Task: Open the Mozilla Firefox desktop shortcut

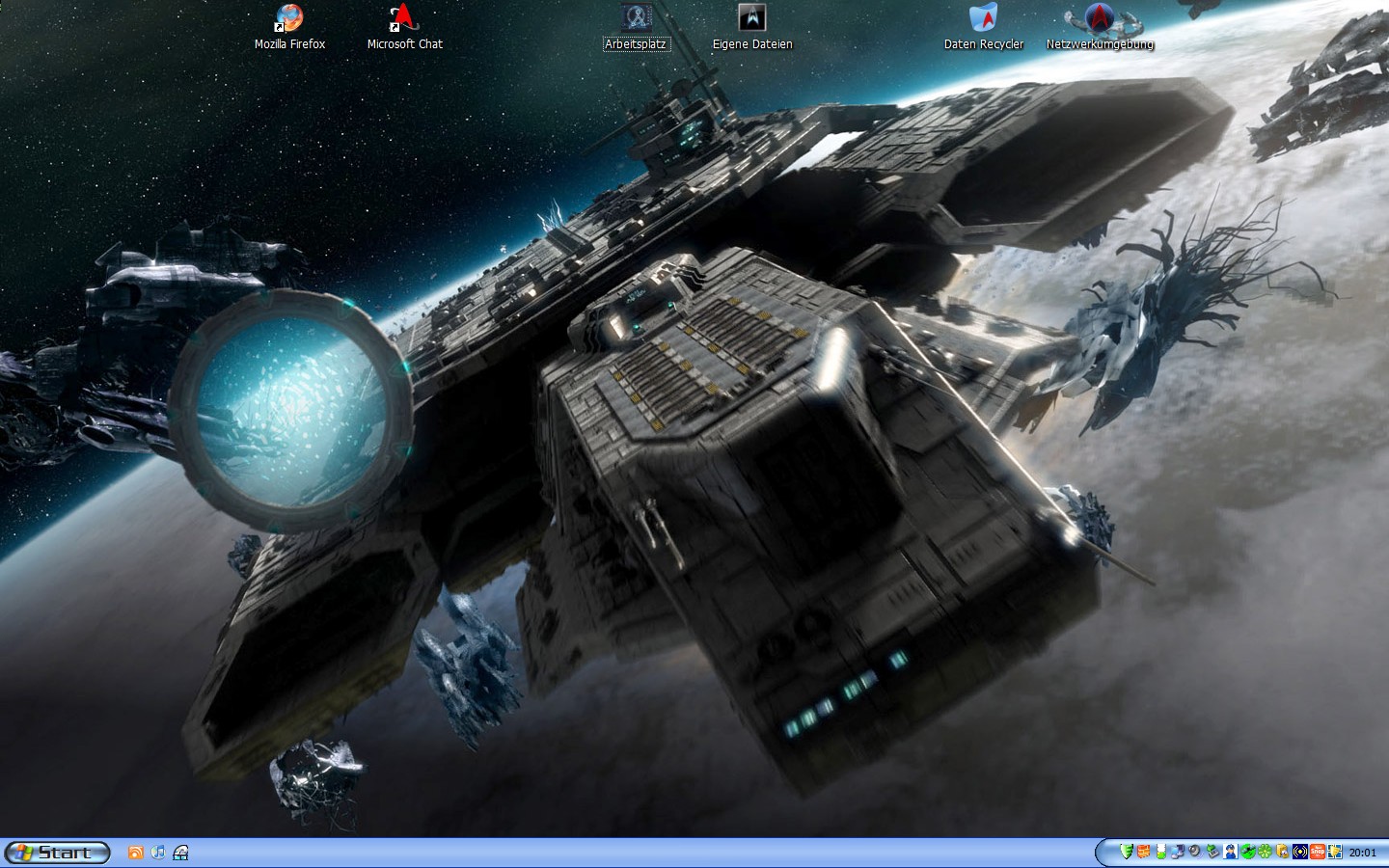Action: pyautogui.click(x=289, y=19)
